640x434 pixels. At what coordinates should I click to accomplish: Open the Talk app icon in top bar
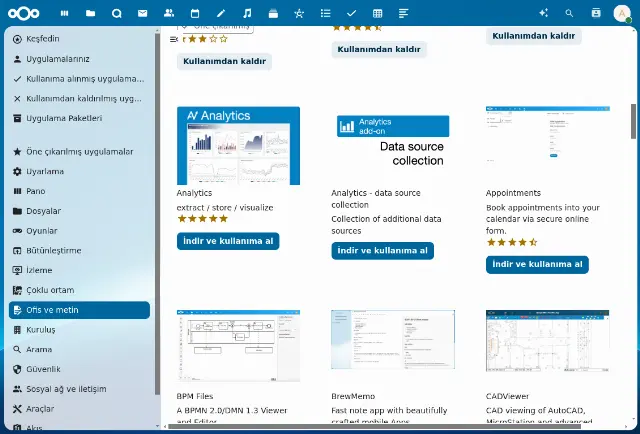pos(117,13)
